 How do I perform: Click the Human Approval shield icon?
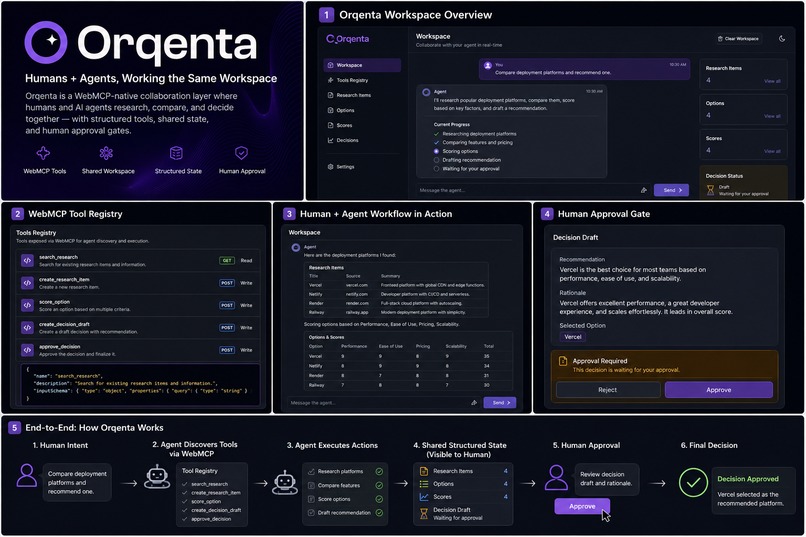click(242, 153)
